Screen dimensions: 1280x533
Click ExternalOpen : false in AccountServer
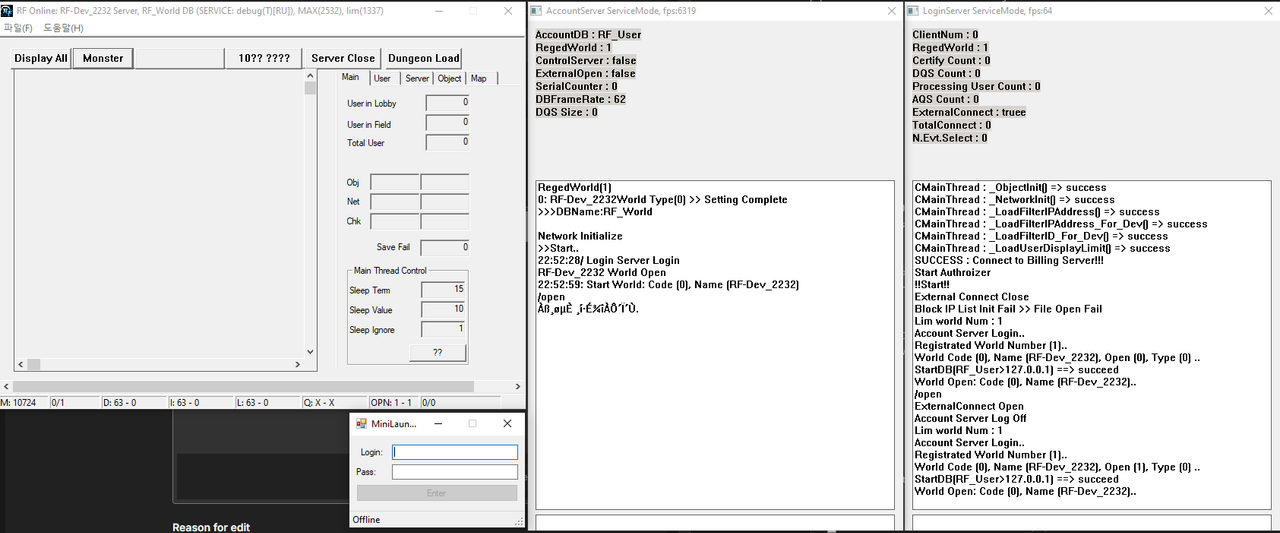point(585,73)
